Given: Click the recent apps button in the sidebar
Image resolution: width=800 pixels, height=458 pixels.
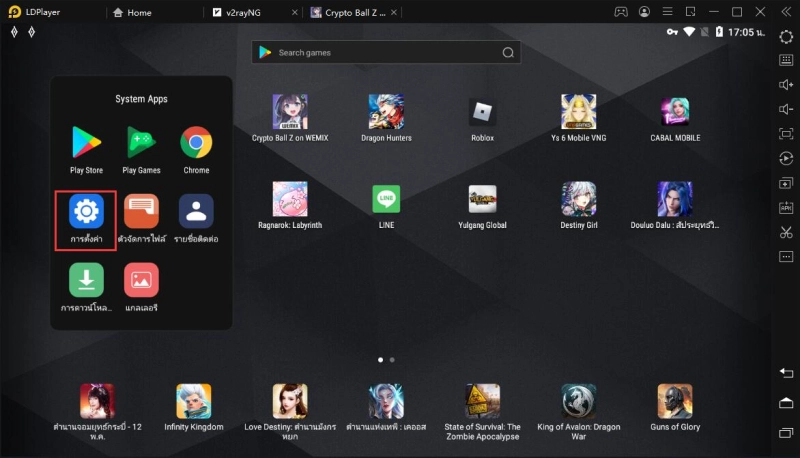Looking at the screenshot, I should pyautogui.click(x=786, y=433).
